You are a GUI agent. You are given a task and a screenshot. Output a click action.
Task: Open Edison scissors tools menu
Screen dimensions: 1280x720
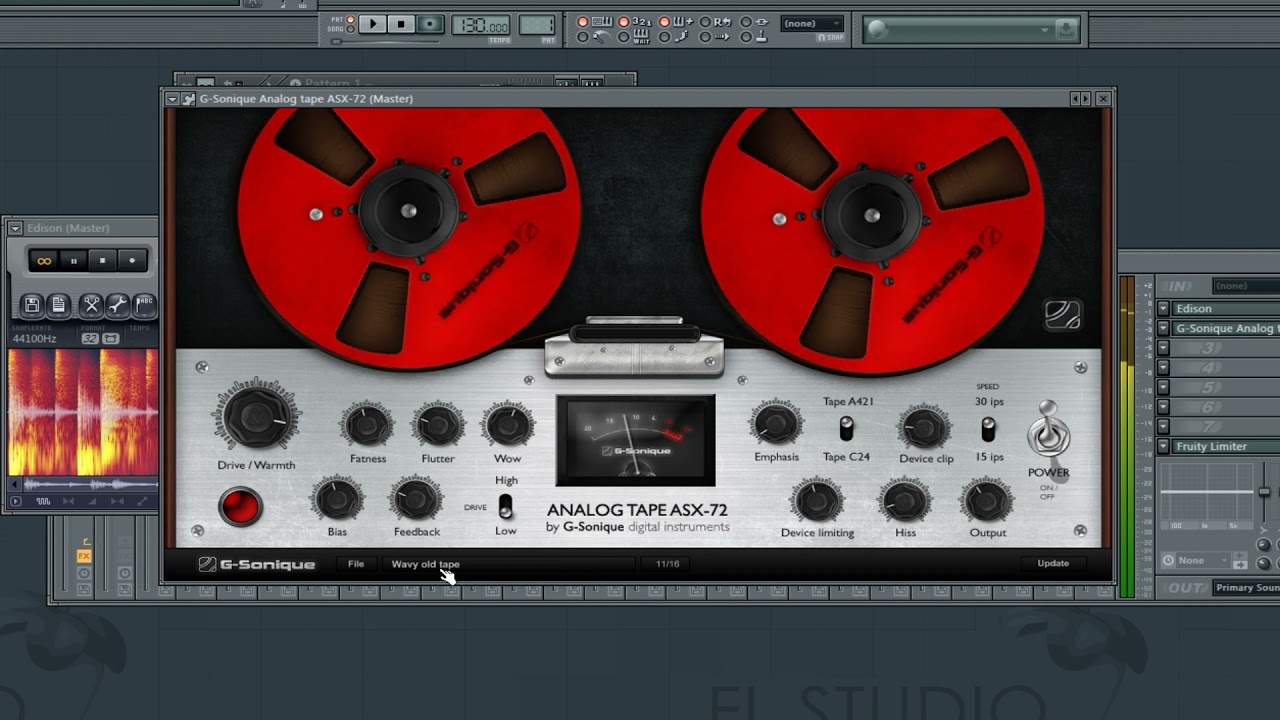pyautogui.click(x=91, y=304)
